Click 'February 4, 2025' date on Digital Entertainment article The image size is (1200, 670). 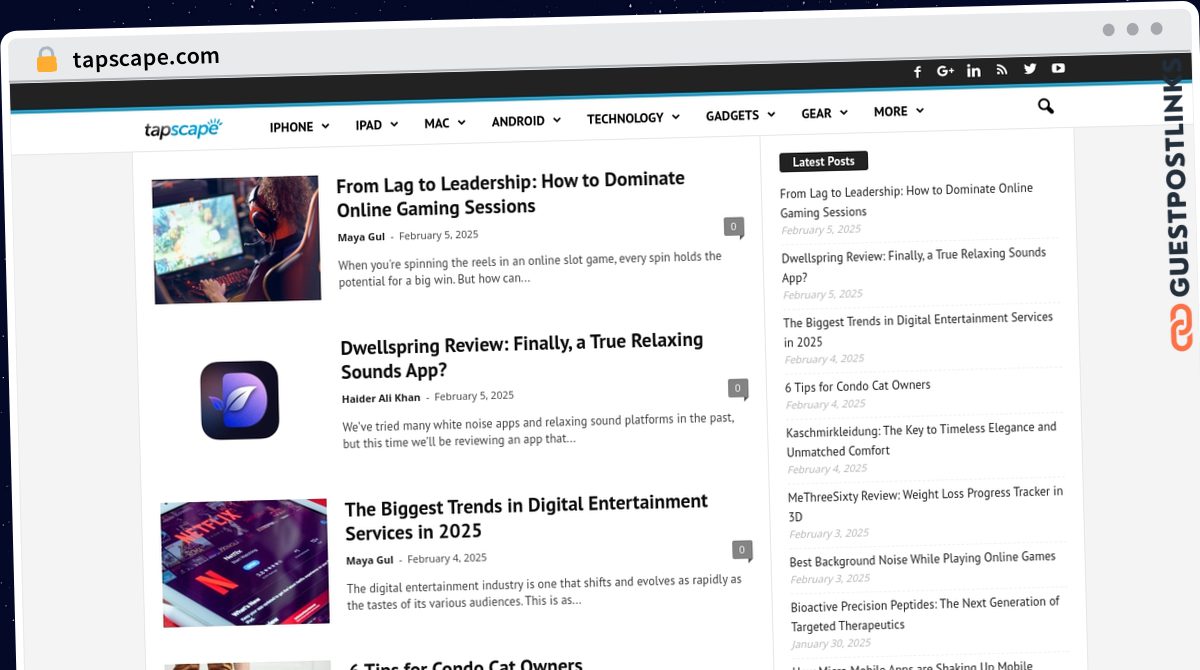[x=447, y=558]
